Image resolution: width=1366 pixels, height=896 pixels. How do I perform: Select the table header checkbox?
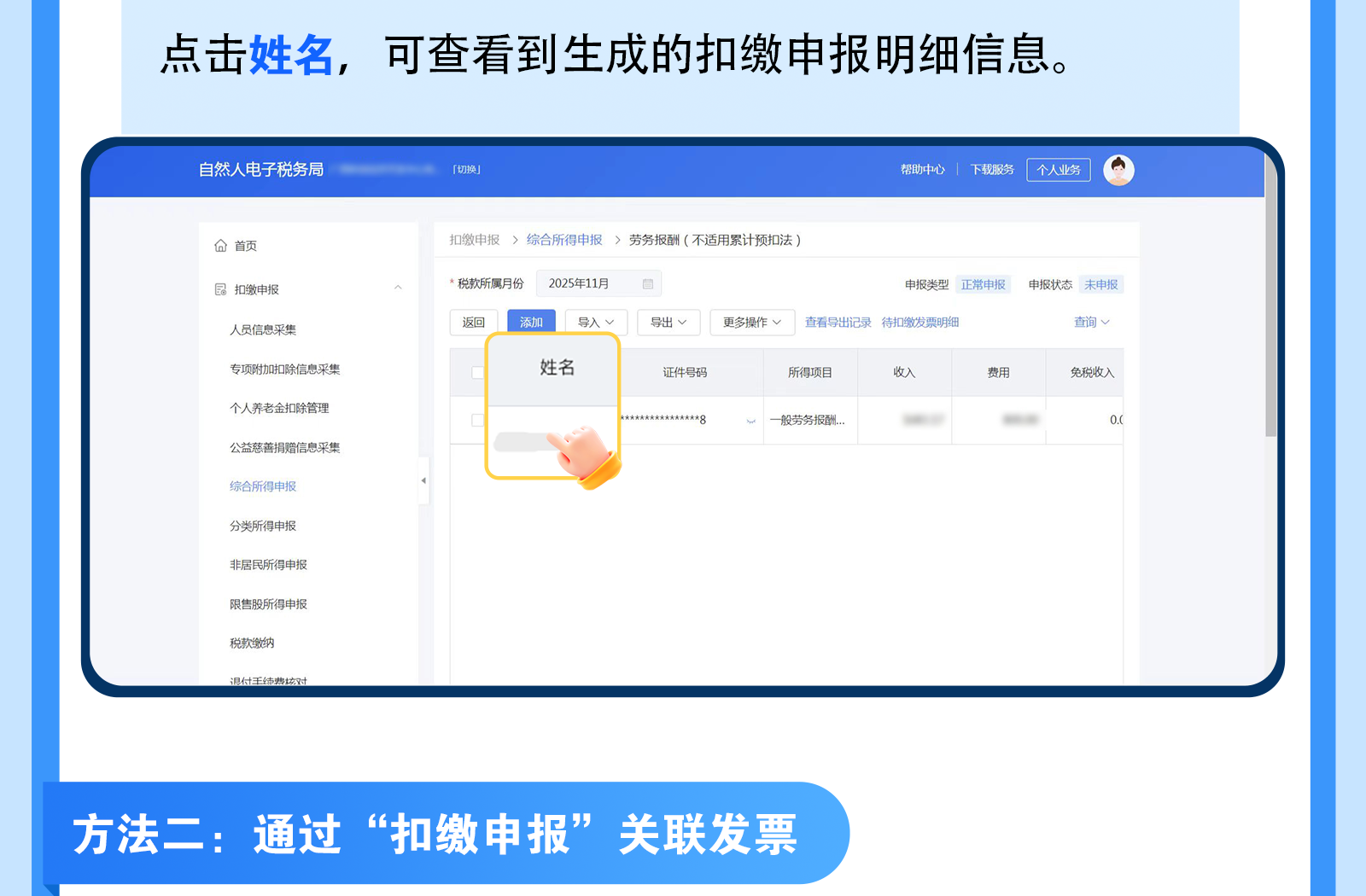(x=477, y=373)
